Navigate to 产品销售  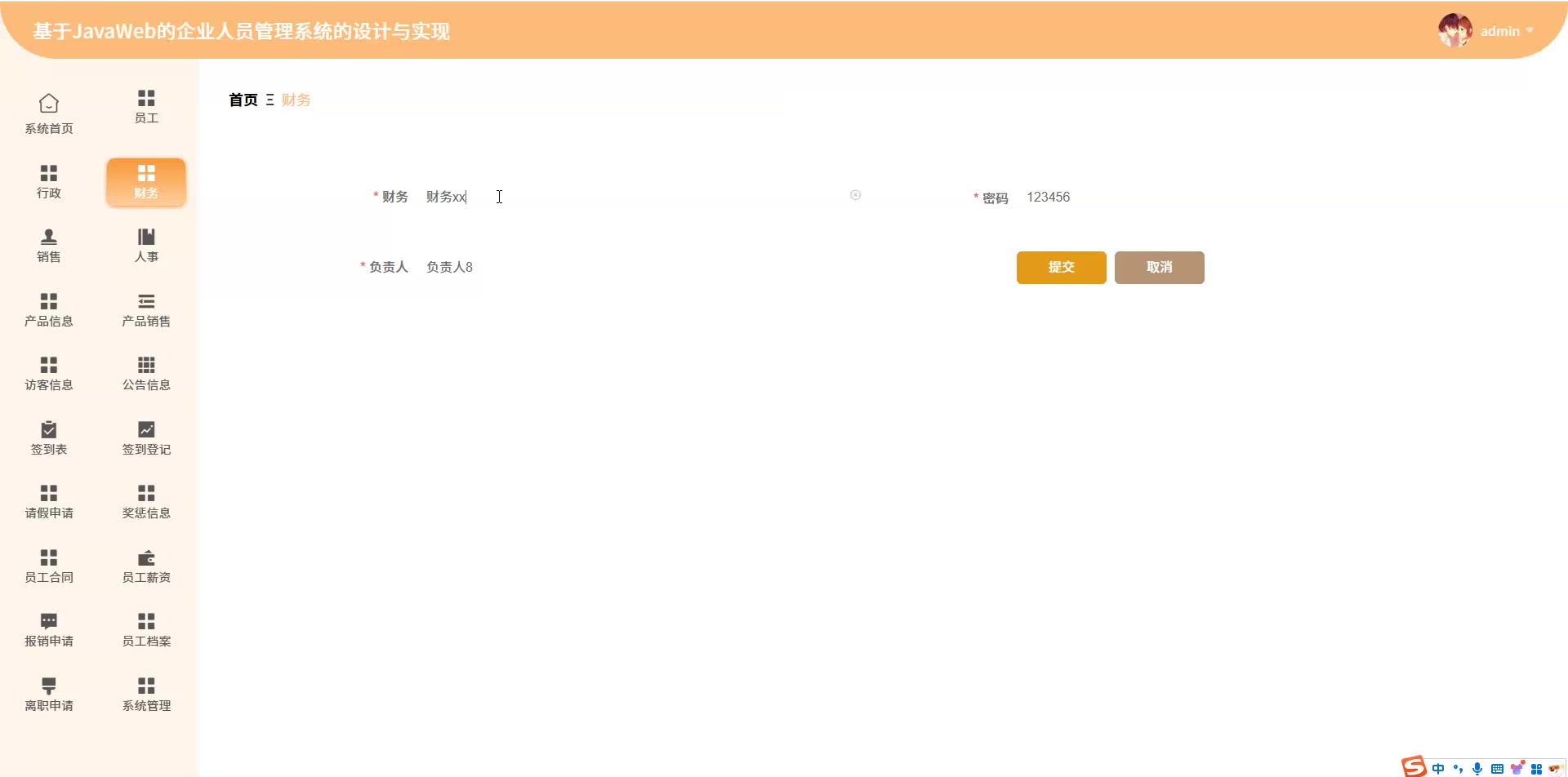tap(146, 310)
